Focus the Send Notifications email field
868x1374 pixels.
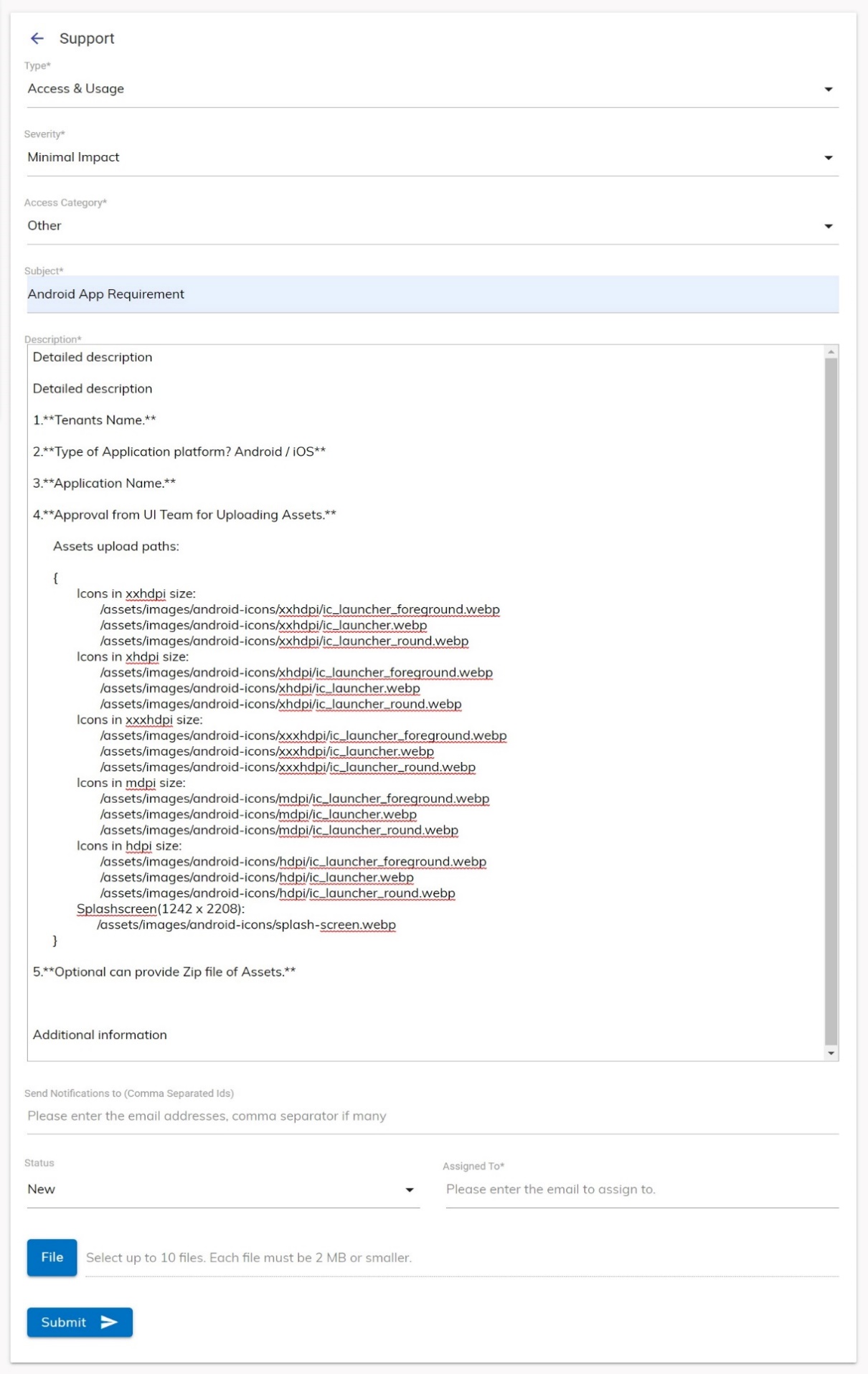pos(433,1116)
